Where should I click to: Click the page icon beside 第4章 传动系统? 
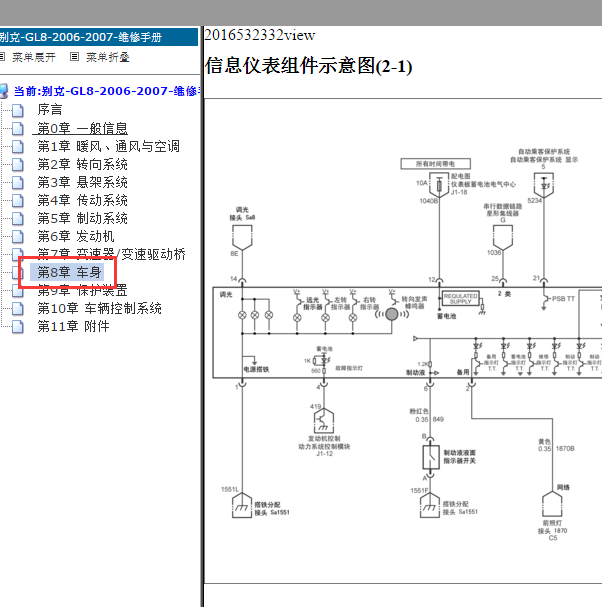[17, 201]
